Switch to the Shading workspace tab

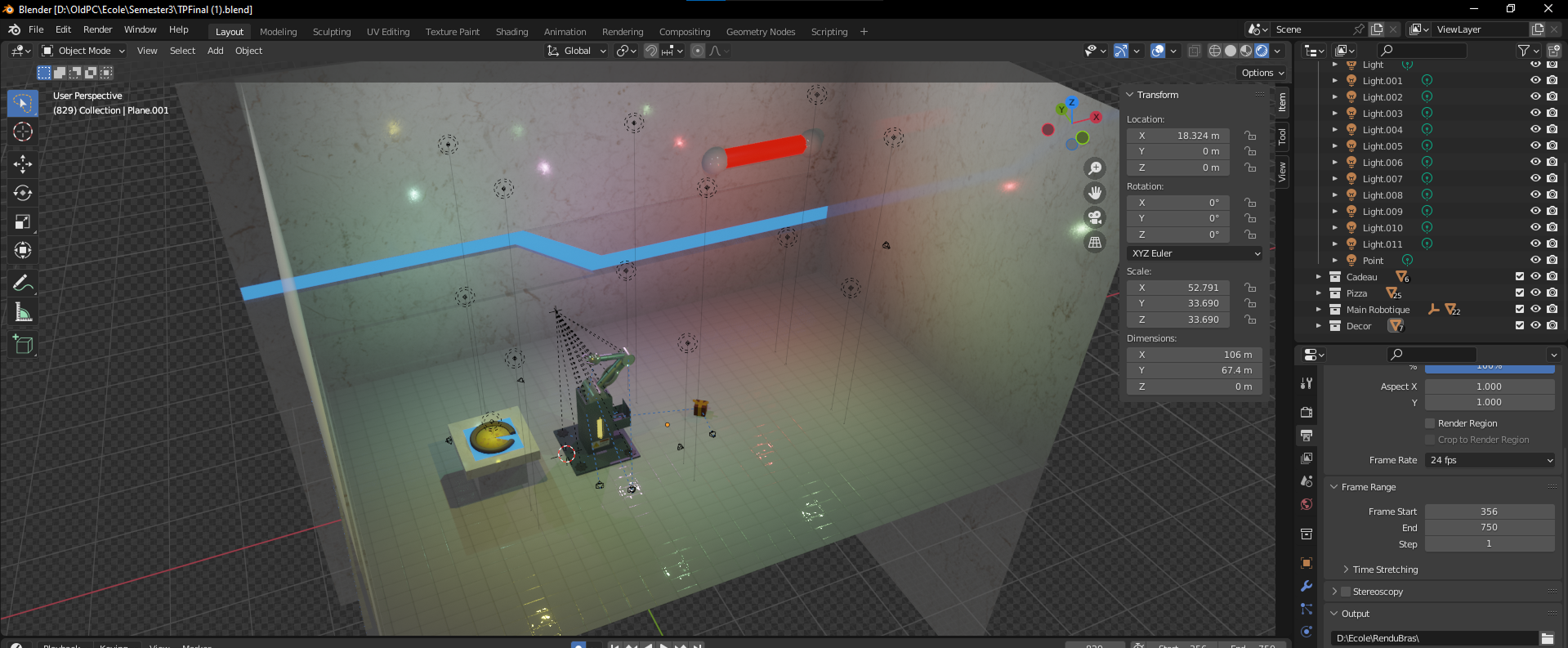(511, 32)
